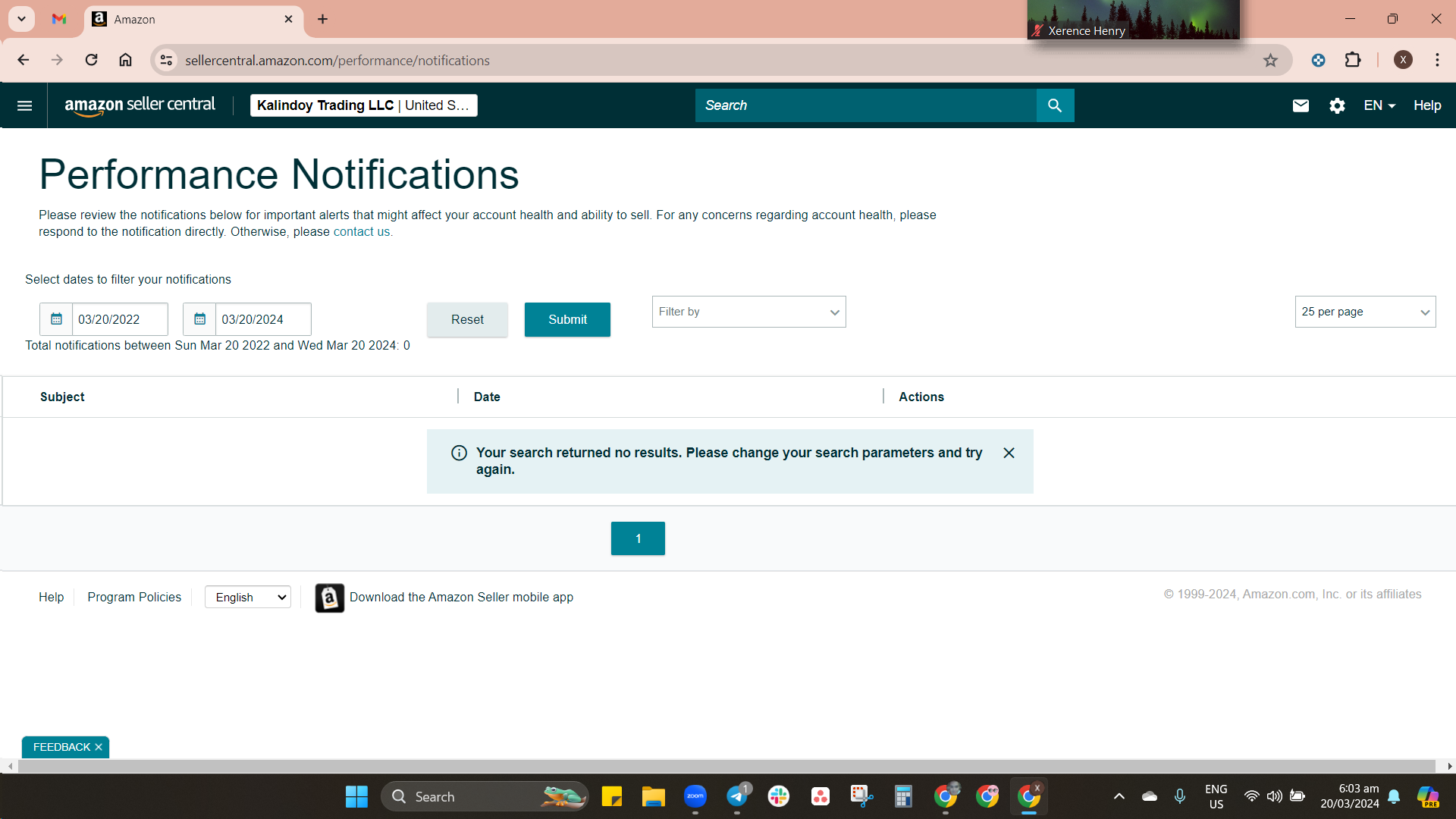This screenshot has height=819, width=1456.
Task: Click the horizontal scrollbar right arrow
Action: [1449, 767]
